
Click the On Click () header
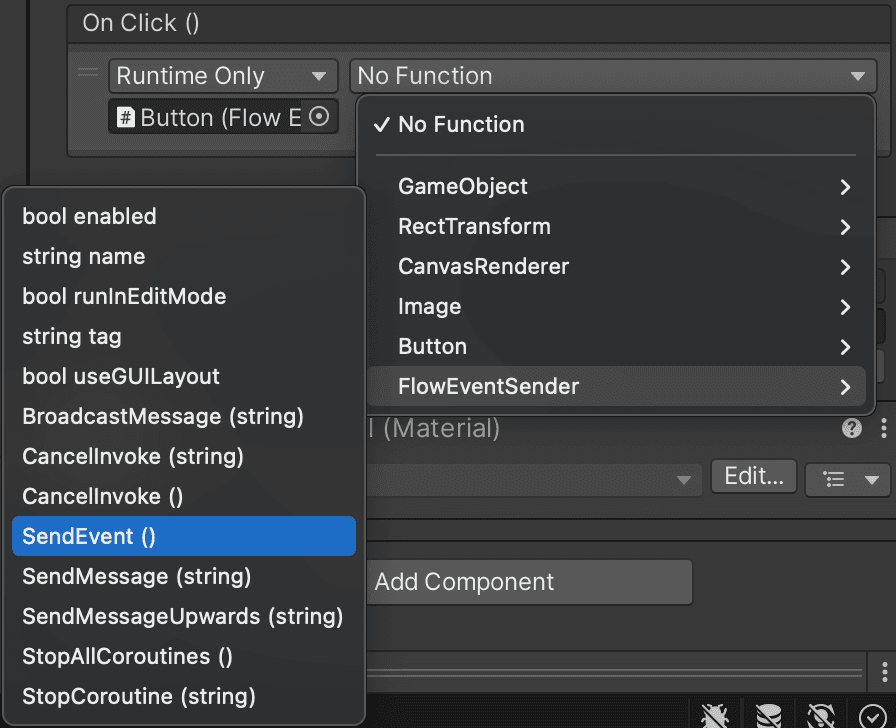point(141,23)
